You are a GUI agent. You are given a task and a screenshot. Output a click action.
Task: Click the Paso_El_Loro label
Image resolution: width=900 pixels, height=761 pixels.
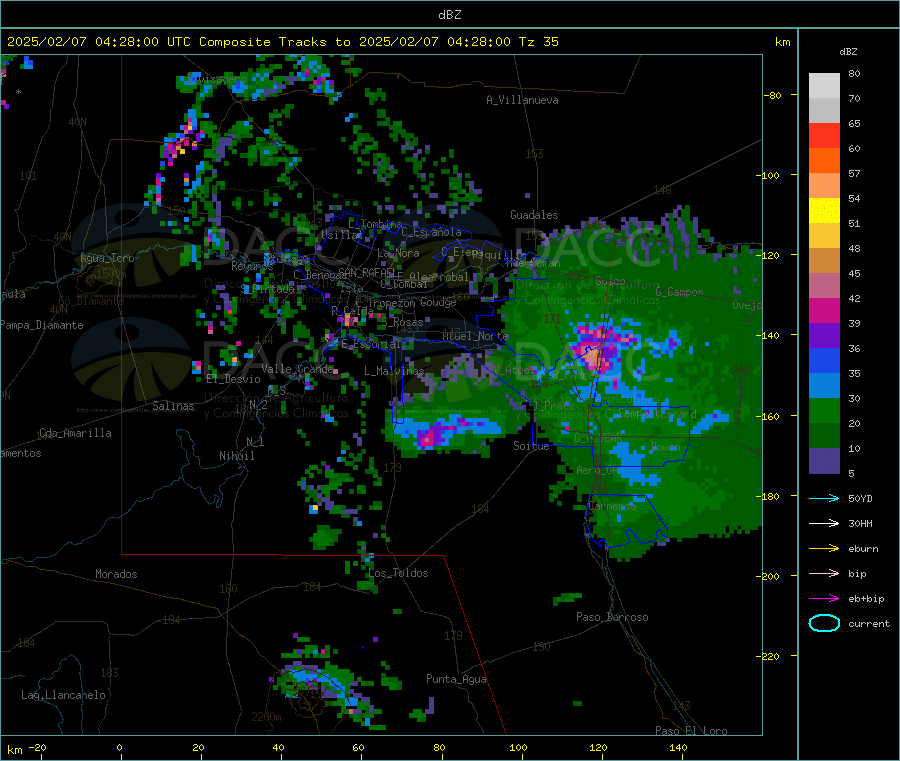click(x=692, y=731)
